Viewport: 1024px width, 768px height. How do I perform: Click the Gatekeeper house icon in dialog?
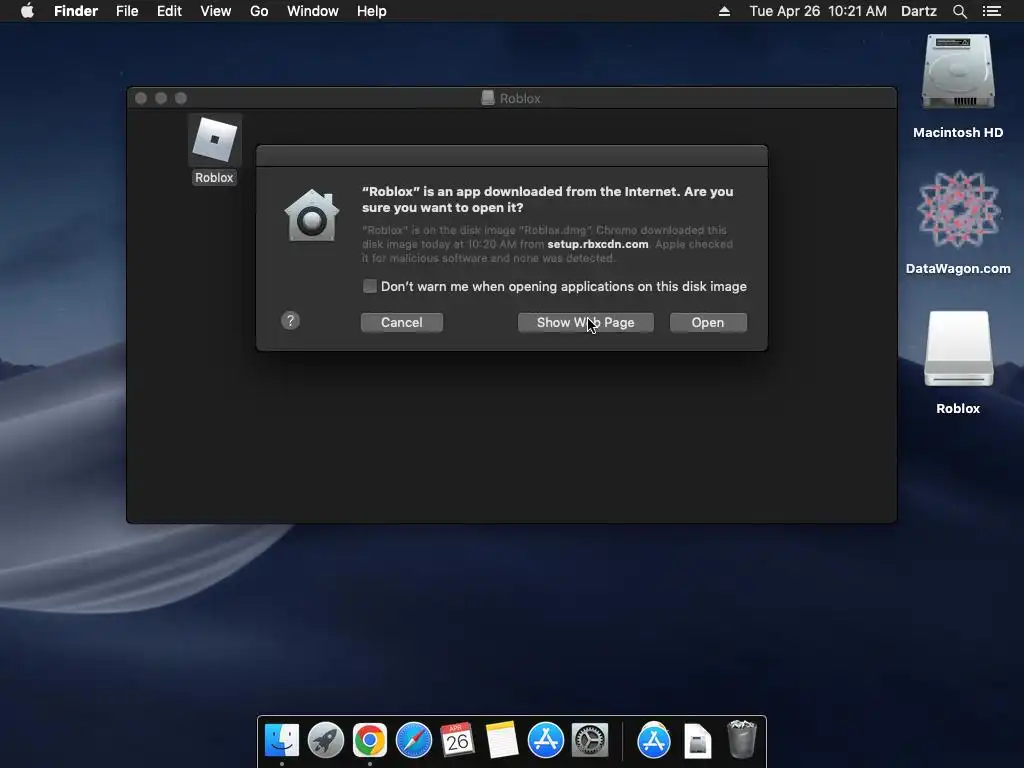tap(312, 215)
